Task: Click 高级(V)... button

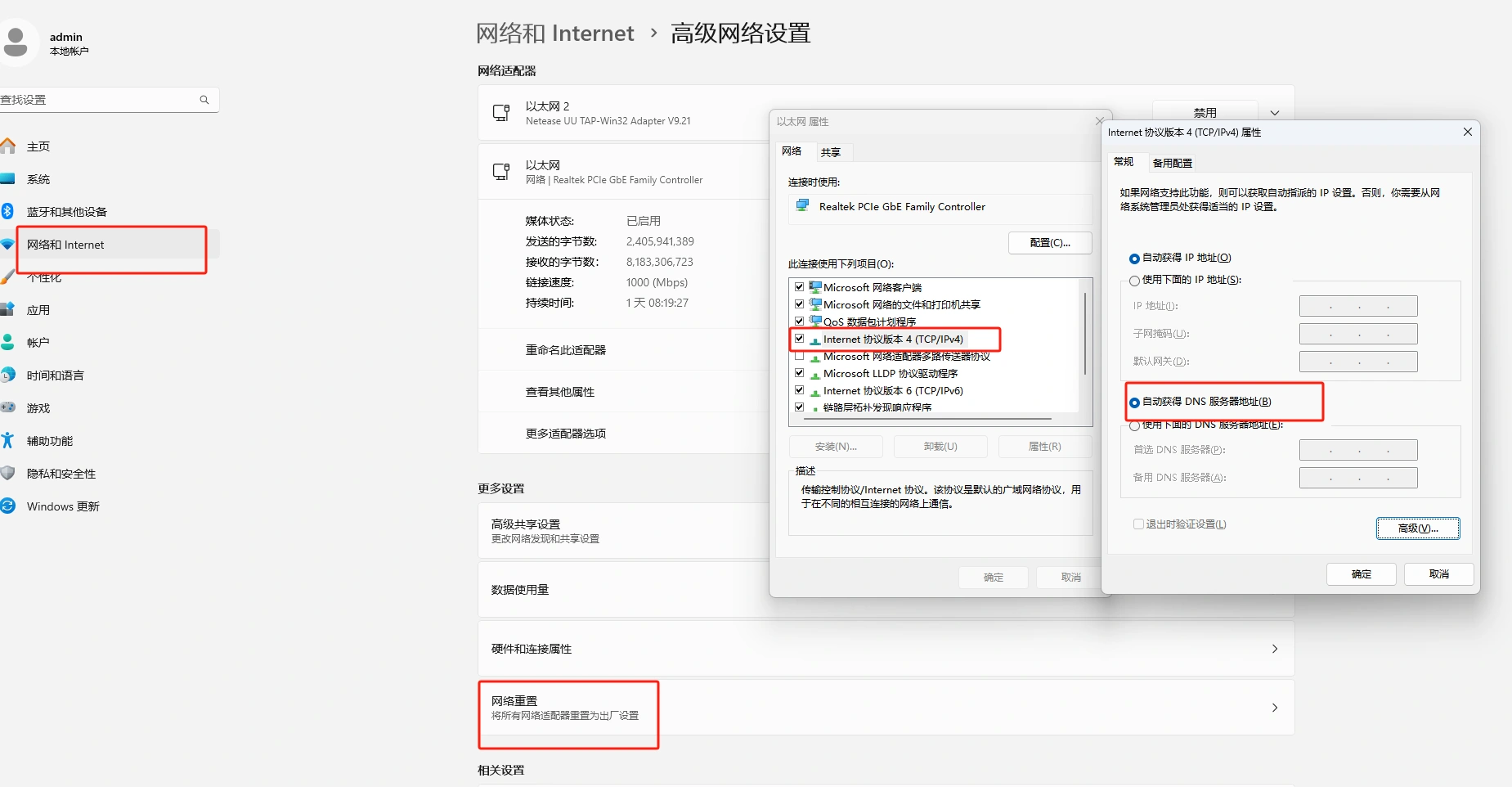Action: point(1418,528)
